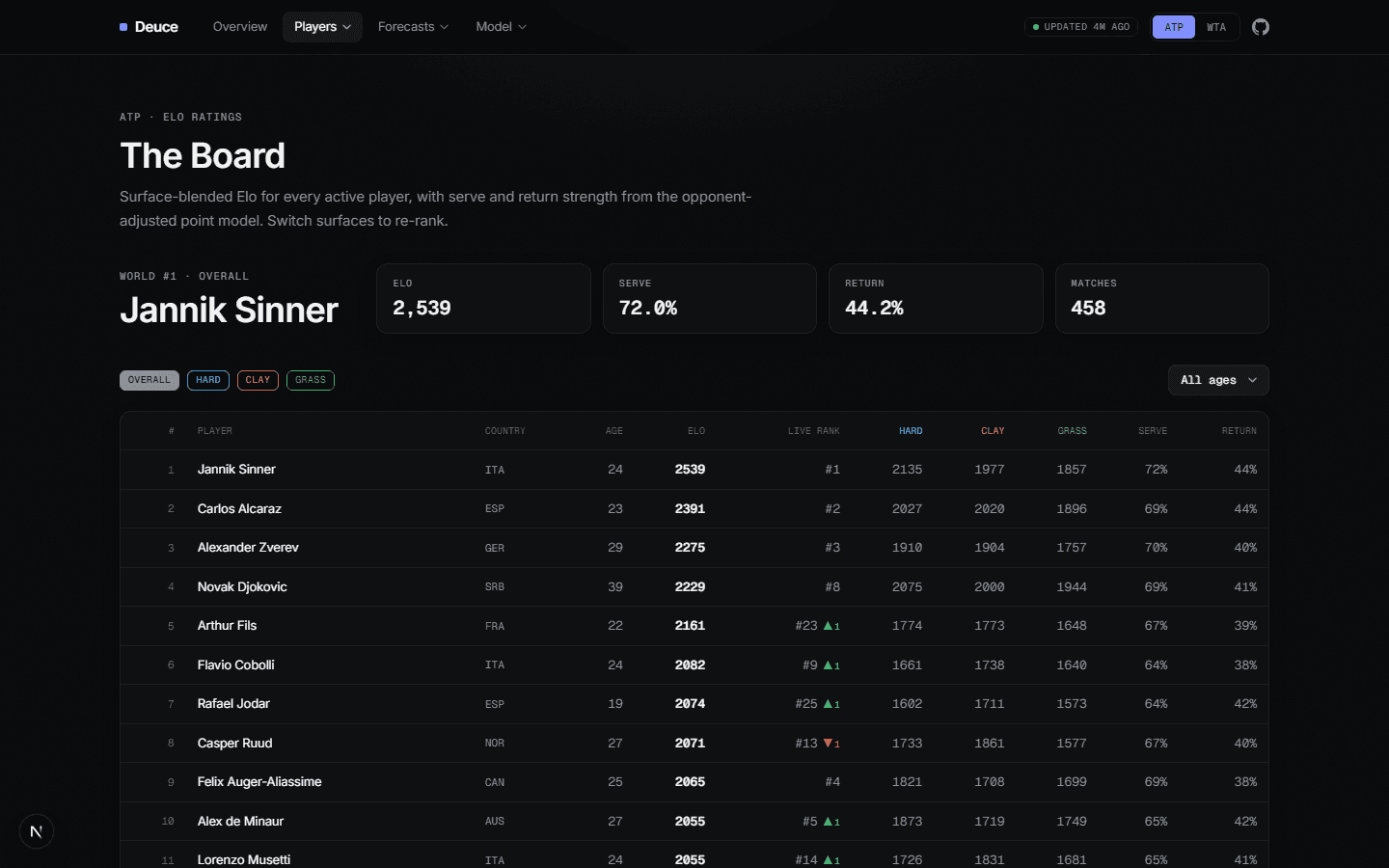Expand the Players menu

[322, 27]
